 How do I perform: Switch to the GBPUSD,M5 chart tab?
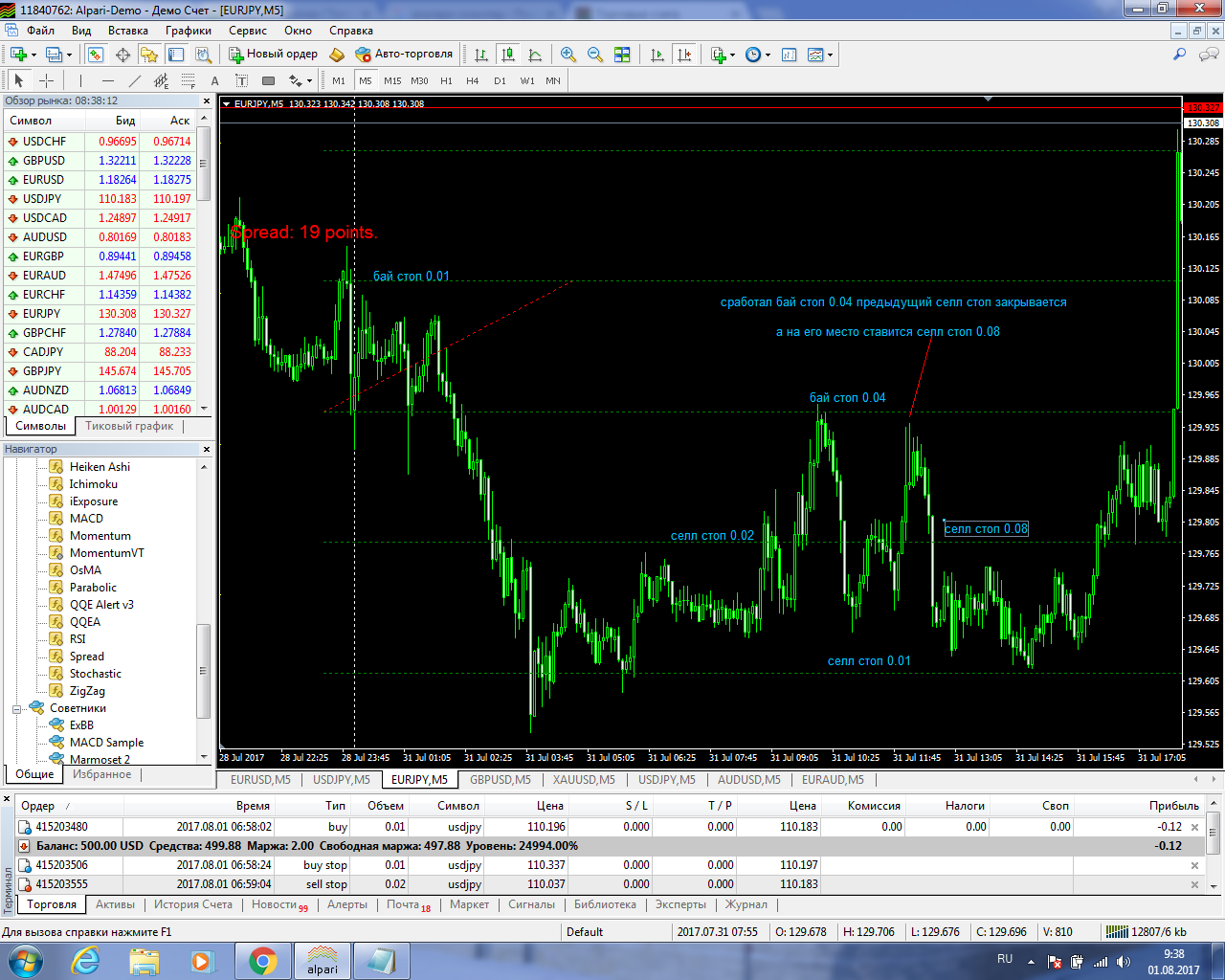(x=500, y=780)
